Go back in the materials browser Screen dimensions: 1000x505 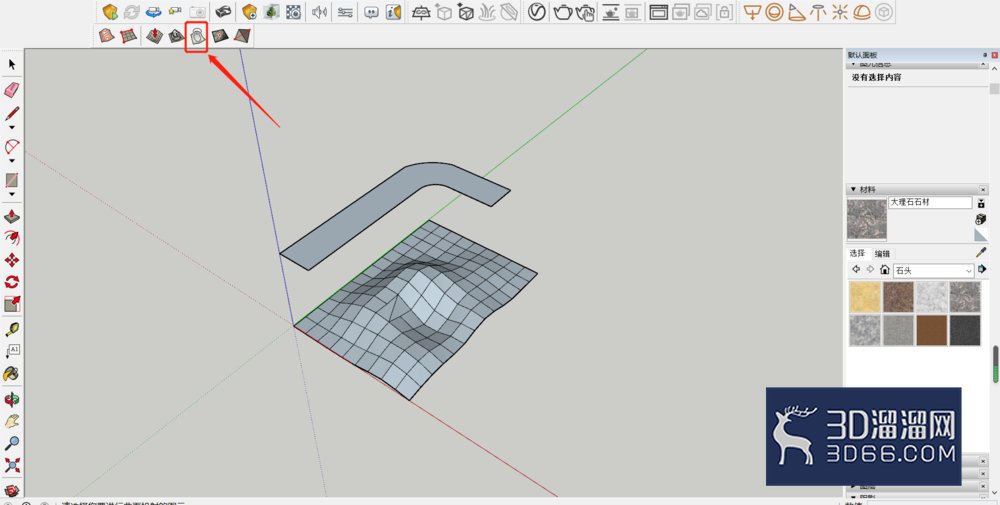coord(856,270)
